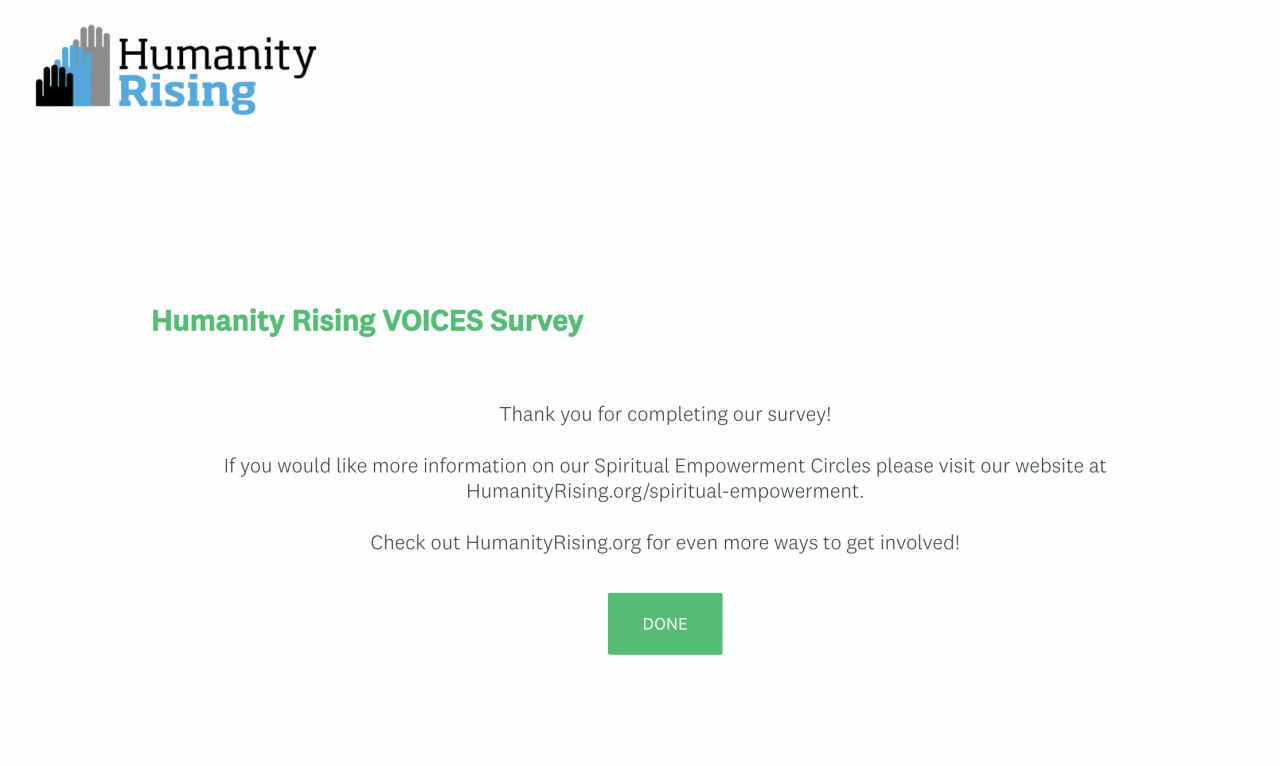Image resolution: width=1280 pixels, height=766 pixels.
Task: Click the word VOICES in the heading
Action: (x=432, y=321)
